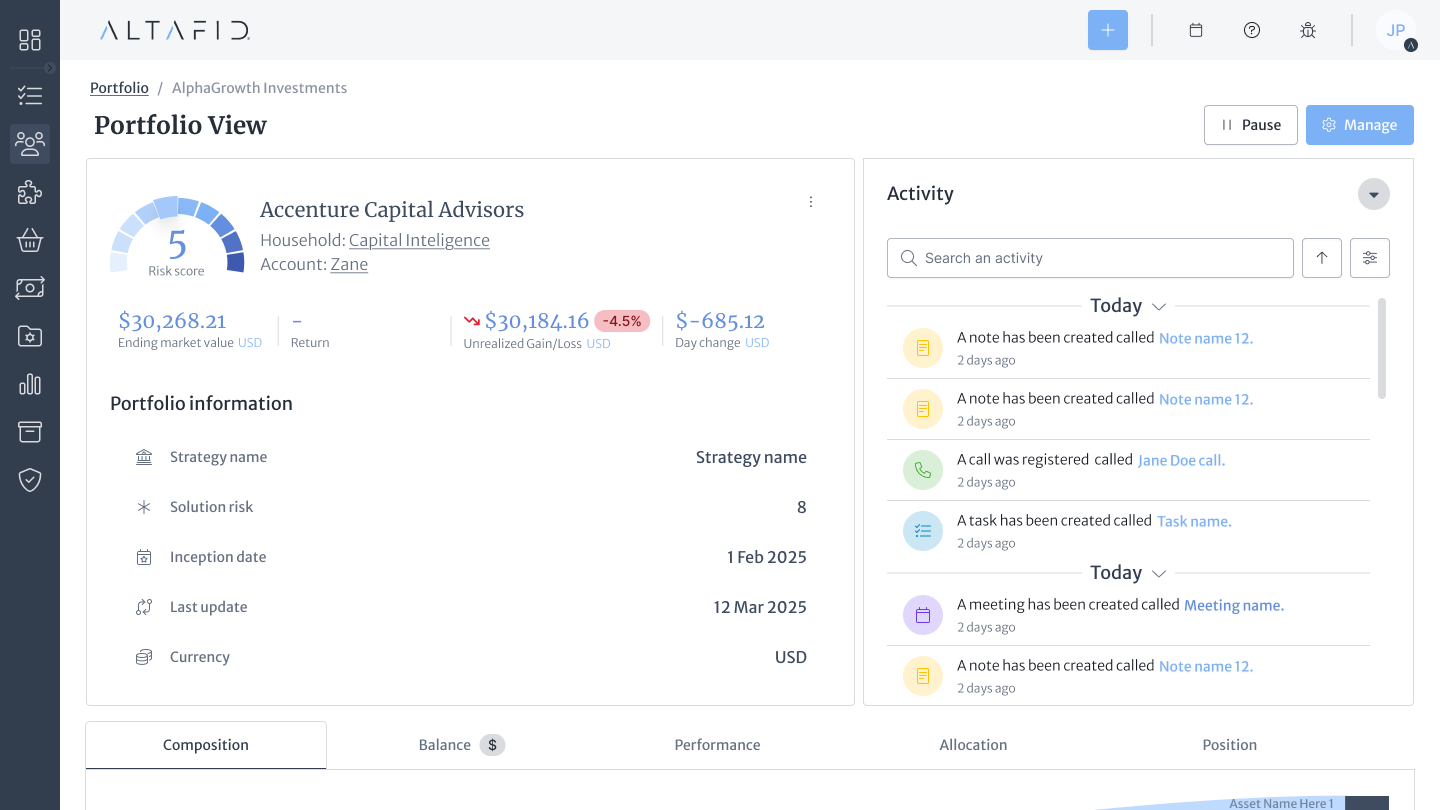Open the Zane account link
The height and width of the screenshot is (810, 1440).
[349, 264]
